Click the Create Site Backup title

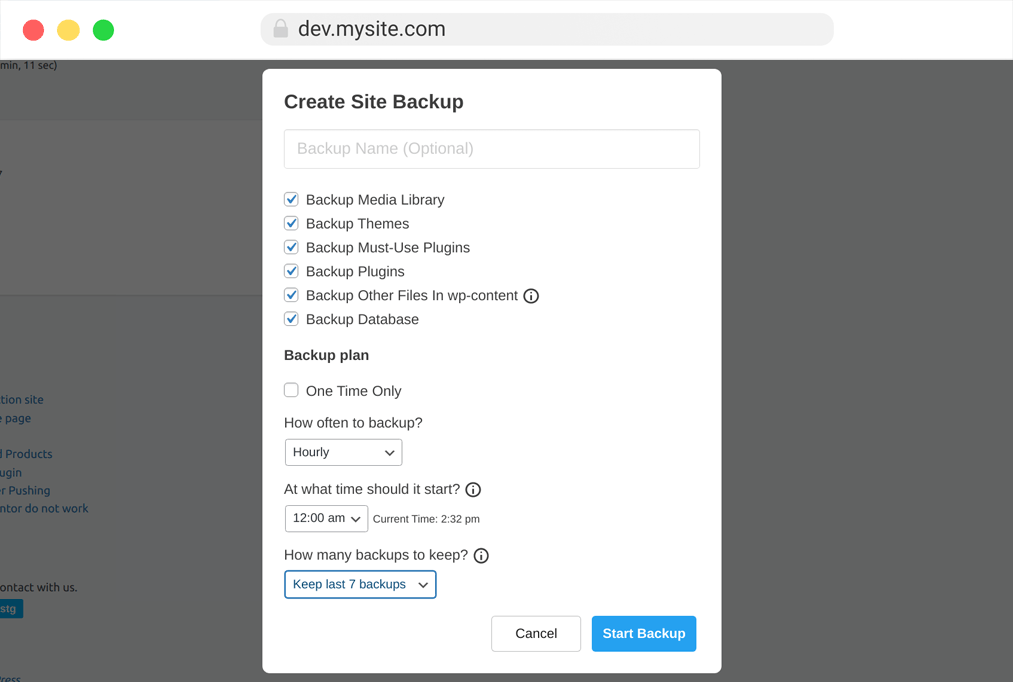pos(374,102)
